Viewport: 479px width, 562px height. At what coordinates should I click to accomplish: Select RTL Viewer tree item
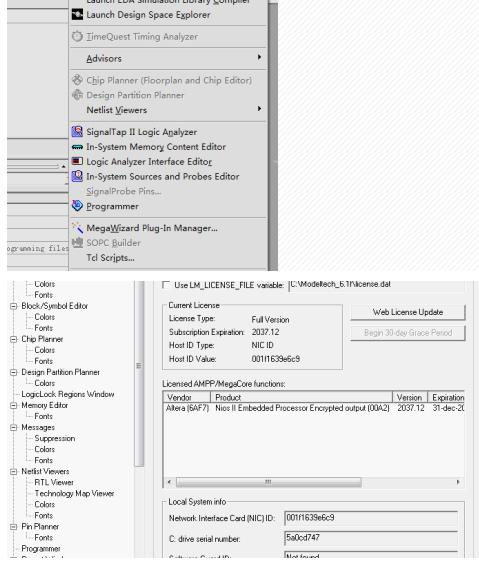[x=54, y=482]
